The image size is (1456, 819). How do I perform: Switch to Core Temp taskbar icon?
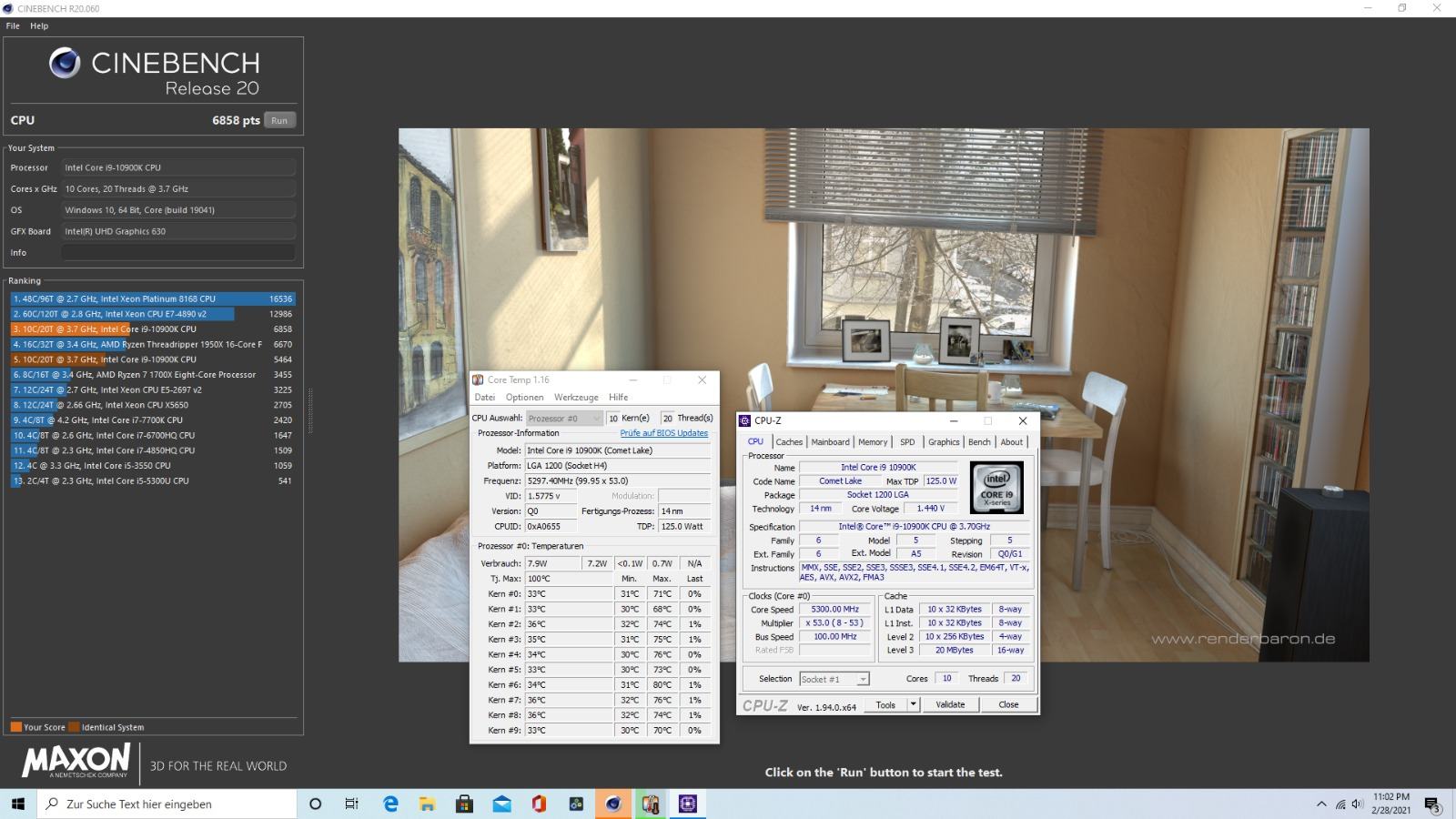pos(650,804)
